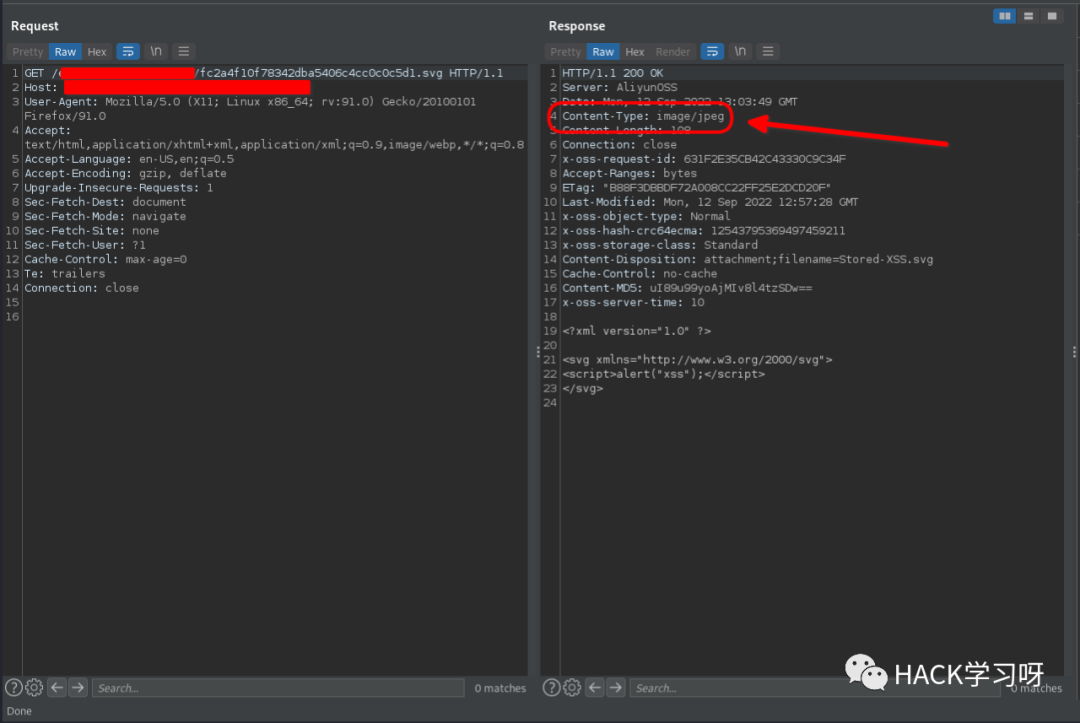Switch Request view to Pretty tab

click(x=28, y=52)
